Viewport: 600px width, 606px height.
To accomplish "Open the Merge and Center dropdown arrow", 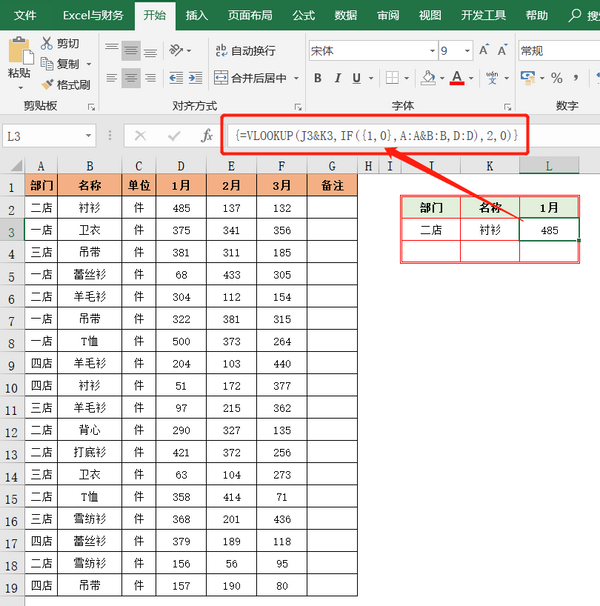I will click(x=296, y=78).
